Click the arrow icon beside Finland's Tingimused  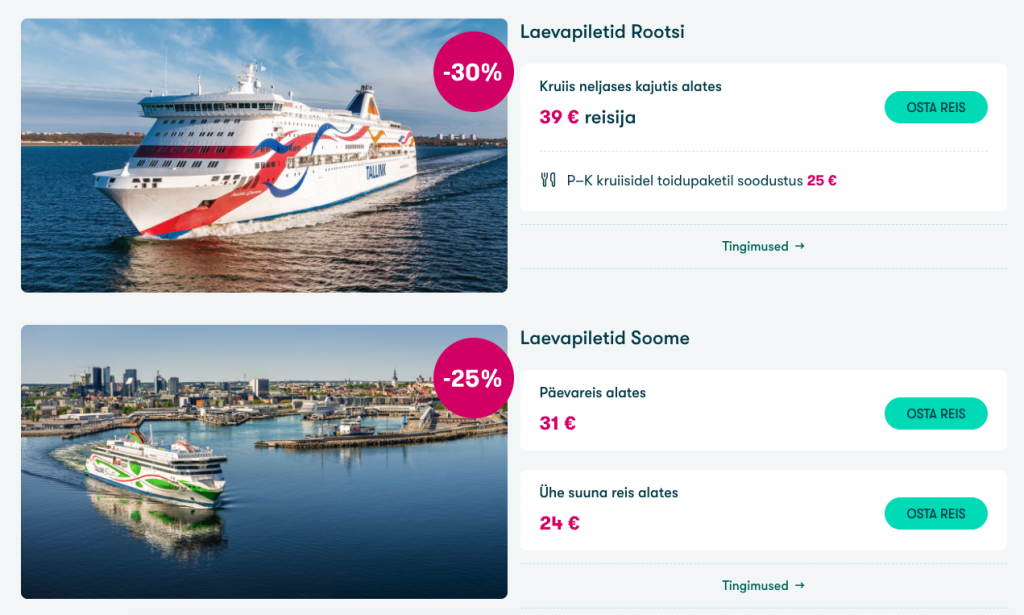(x=800, y=586)
